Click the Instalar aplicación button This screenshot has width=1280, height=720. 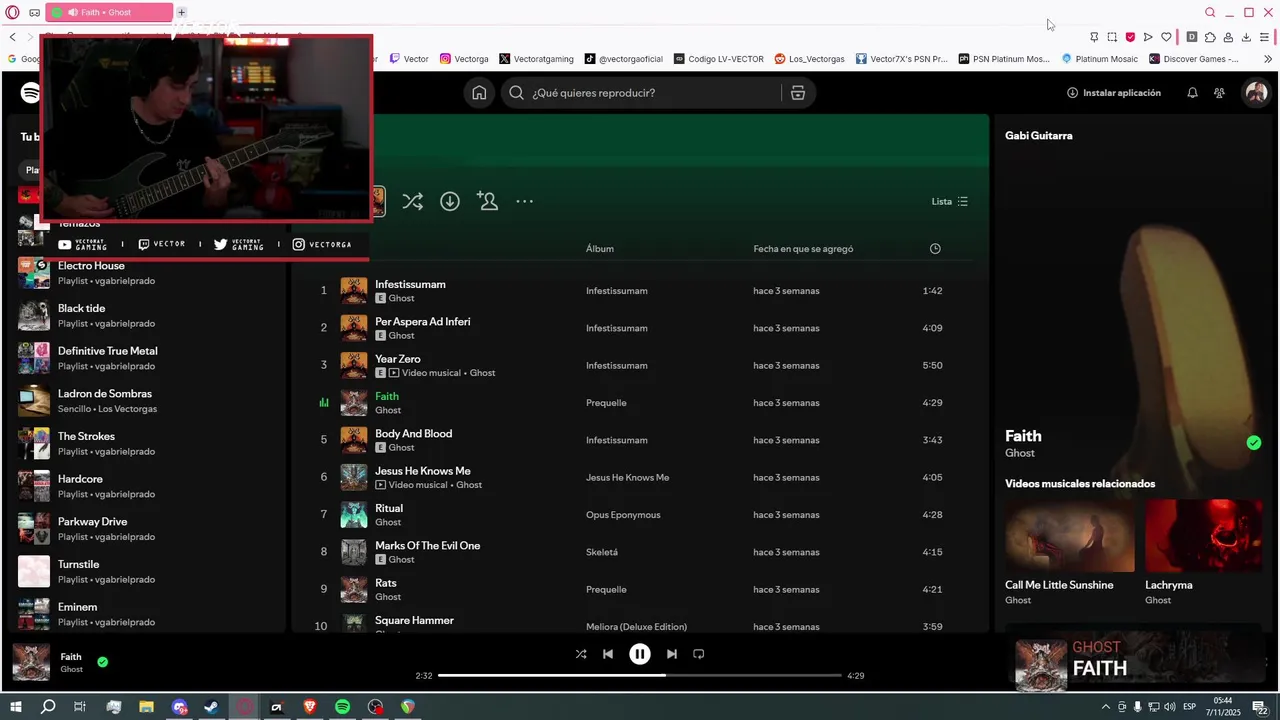(x=1114, y=93)
